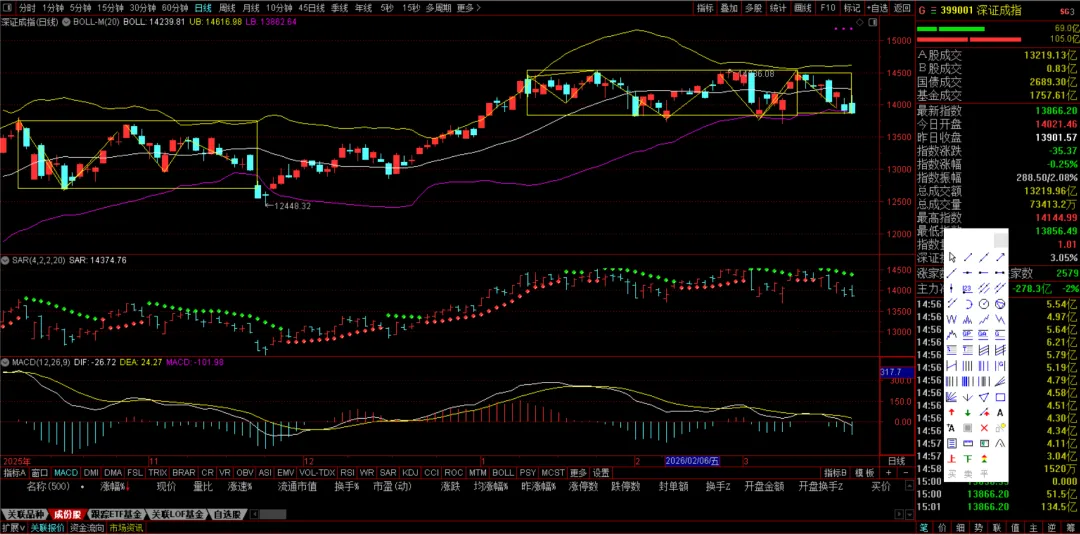Toggle the 窗口 indicator window button
1080x535 pixels.
tap(40, 473)
